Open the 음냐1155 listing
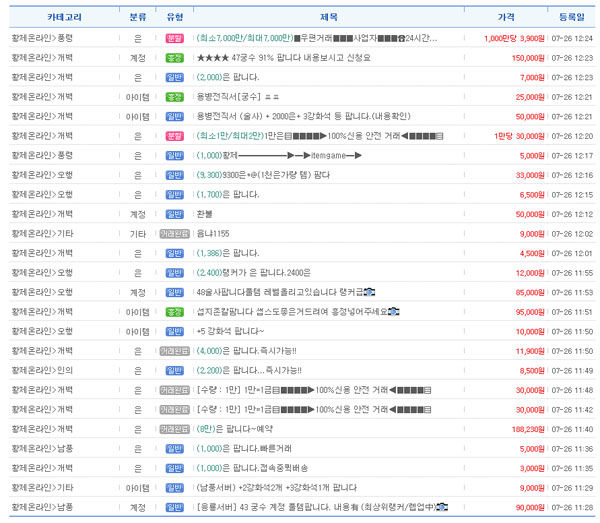The width and height of the screenshot is (600, 523). [213, 234]
